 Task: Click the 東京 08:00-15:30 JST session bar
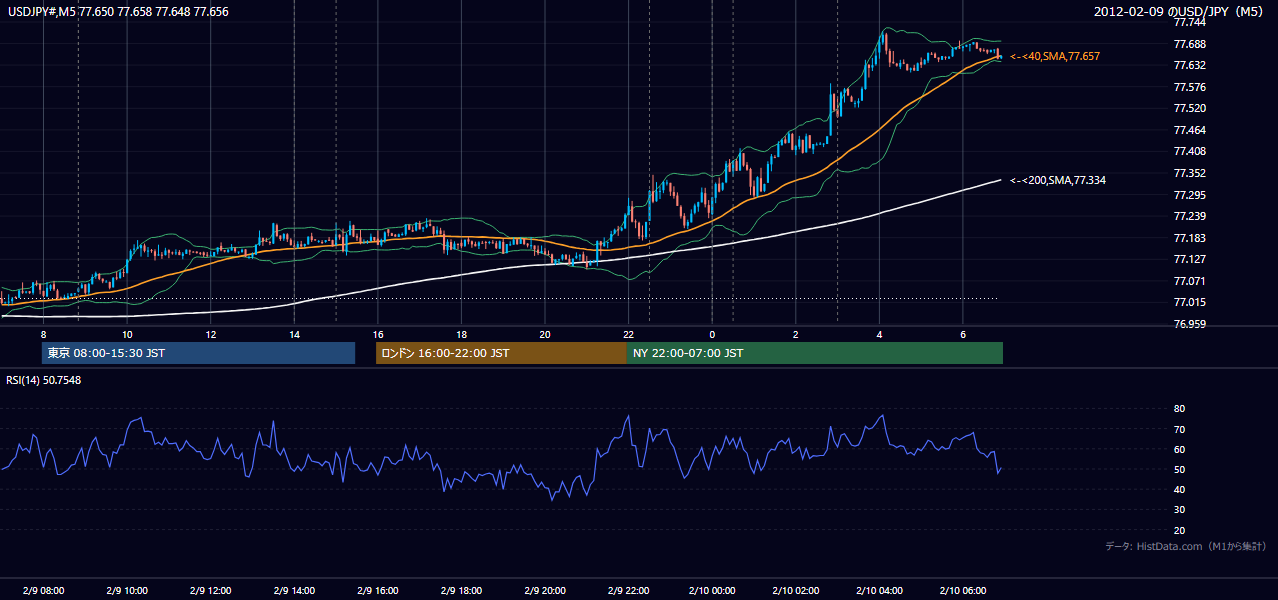point(198,353)
